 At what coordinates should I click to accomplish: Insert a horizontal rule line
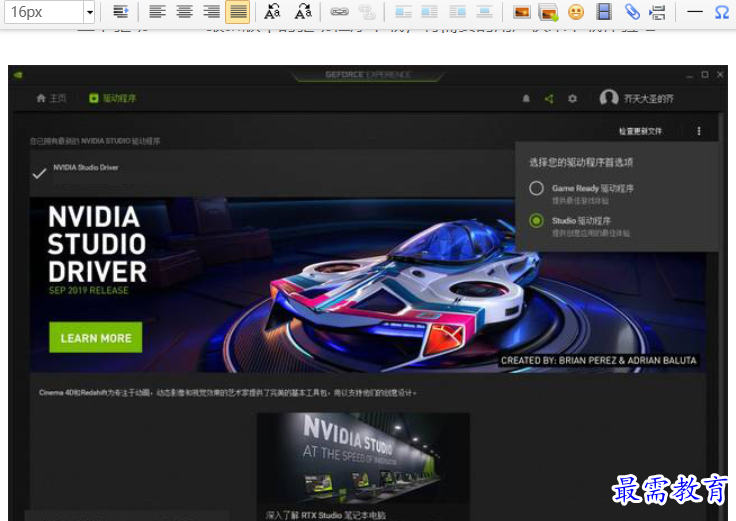[694, 12]
